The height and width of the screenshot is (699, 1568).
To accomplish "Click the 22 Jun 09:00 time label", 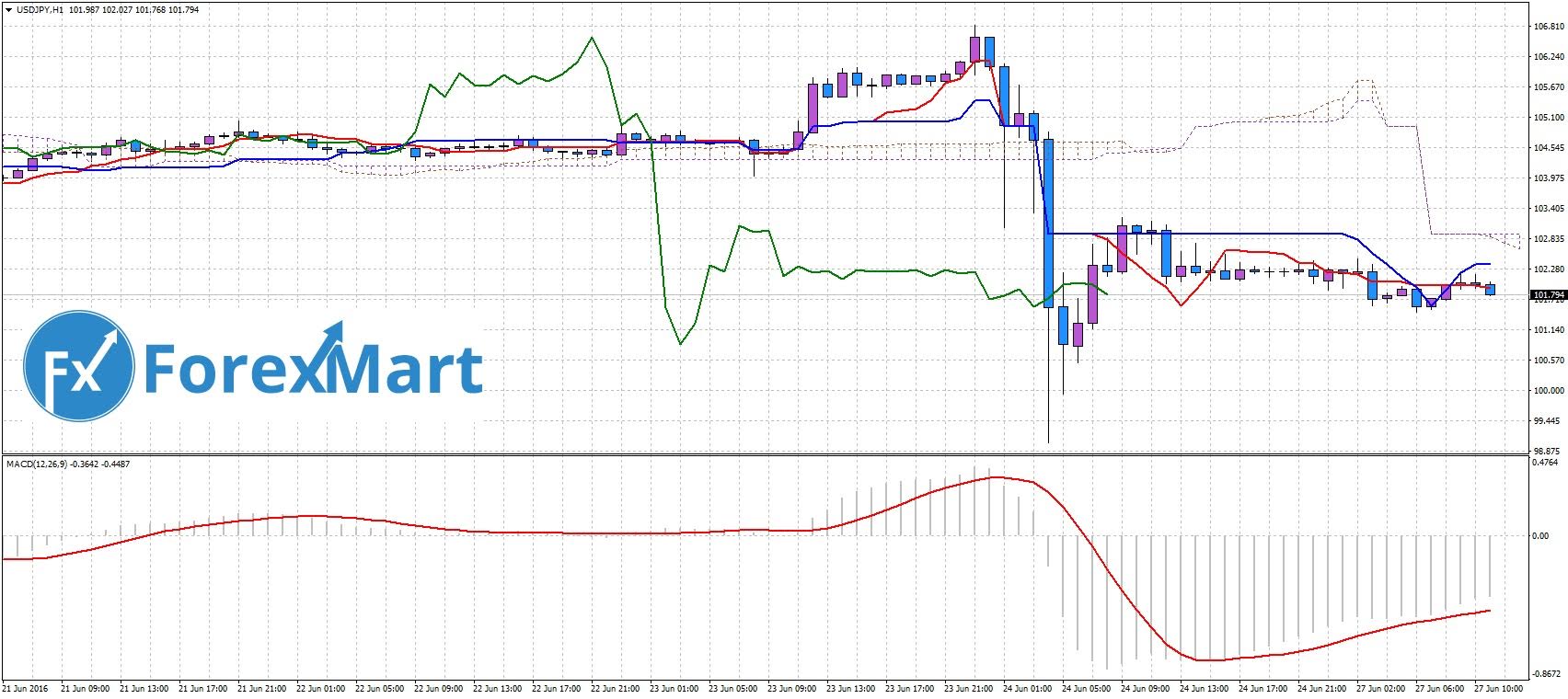I will point(439,688).
